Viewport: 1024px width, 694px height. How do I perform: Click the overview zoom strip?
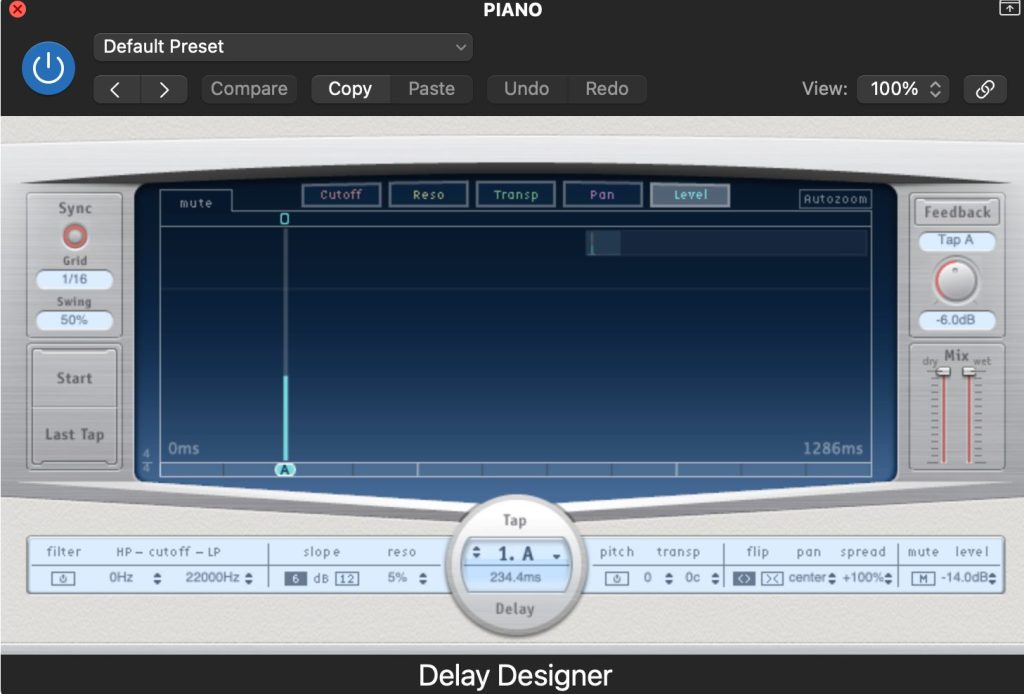pos(728,243)
